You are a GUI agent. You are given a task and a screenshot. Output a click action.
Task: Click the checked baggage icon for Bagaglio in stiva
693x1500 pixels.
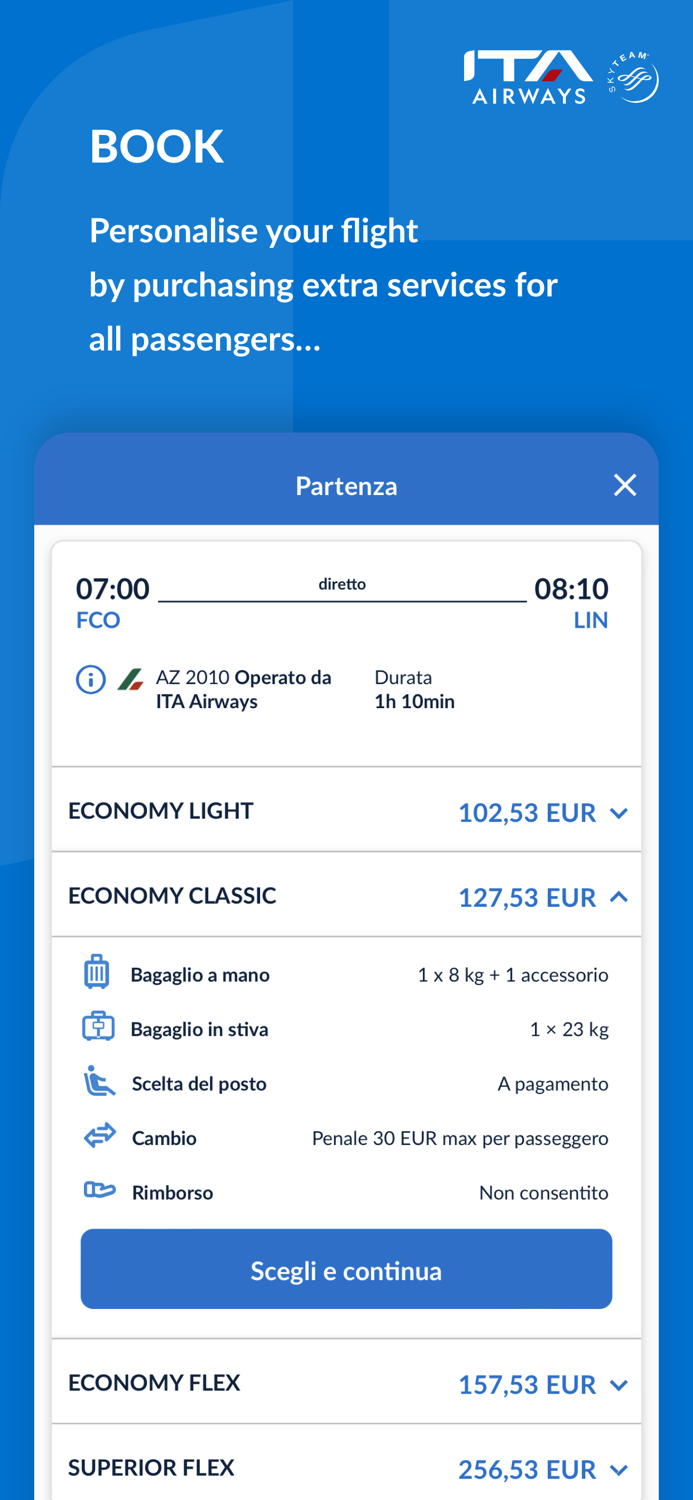click(97, 1026)
